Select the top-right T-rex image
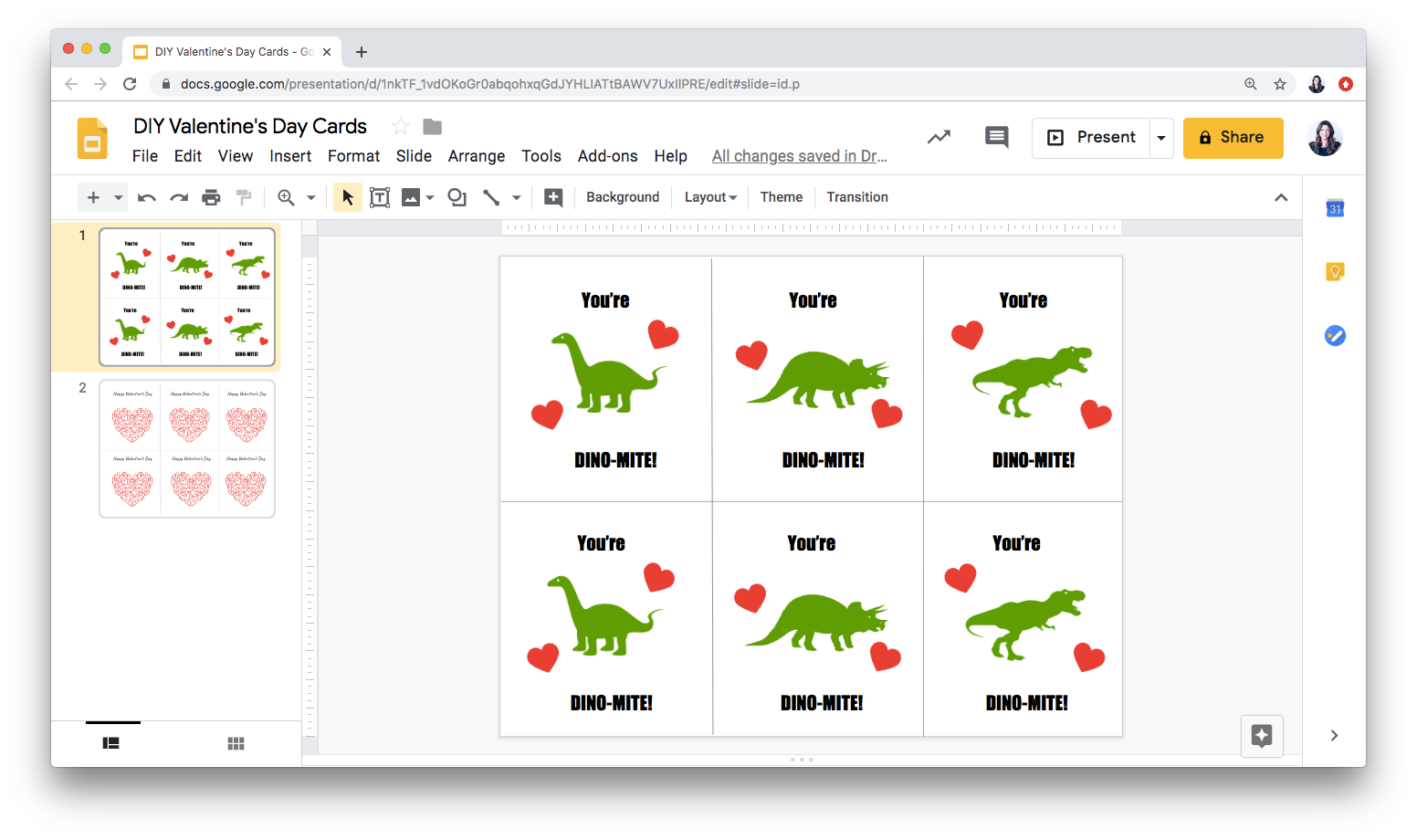The width and height of the screenshot is (1417, 840). (x=1032, y=380)
